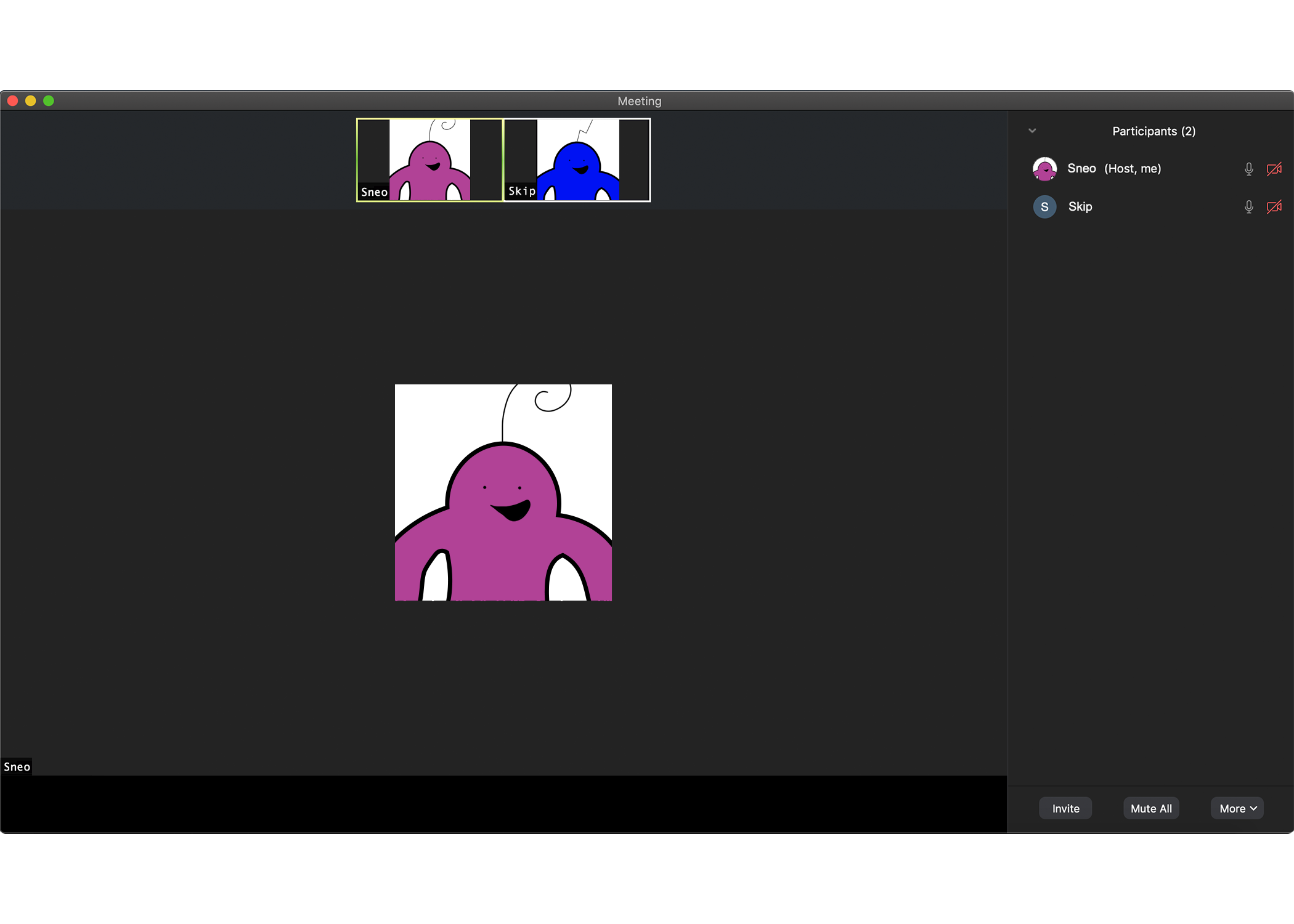
Task: Click the Sneo name label at bottom left
Action: click(x=17, y=767)
